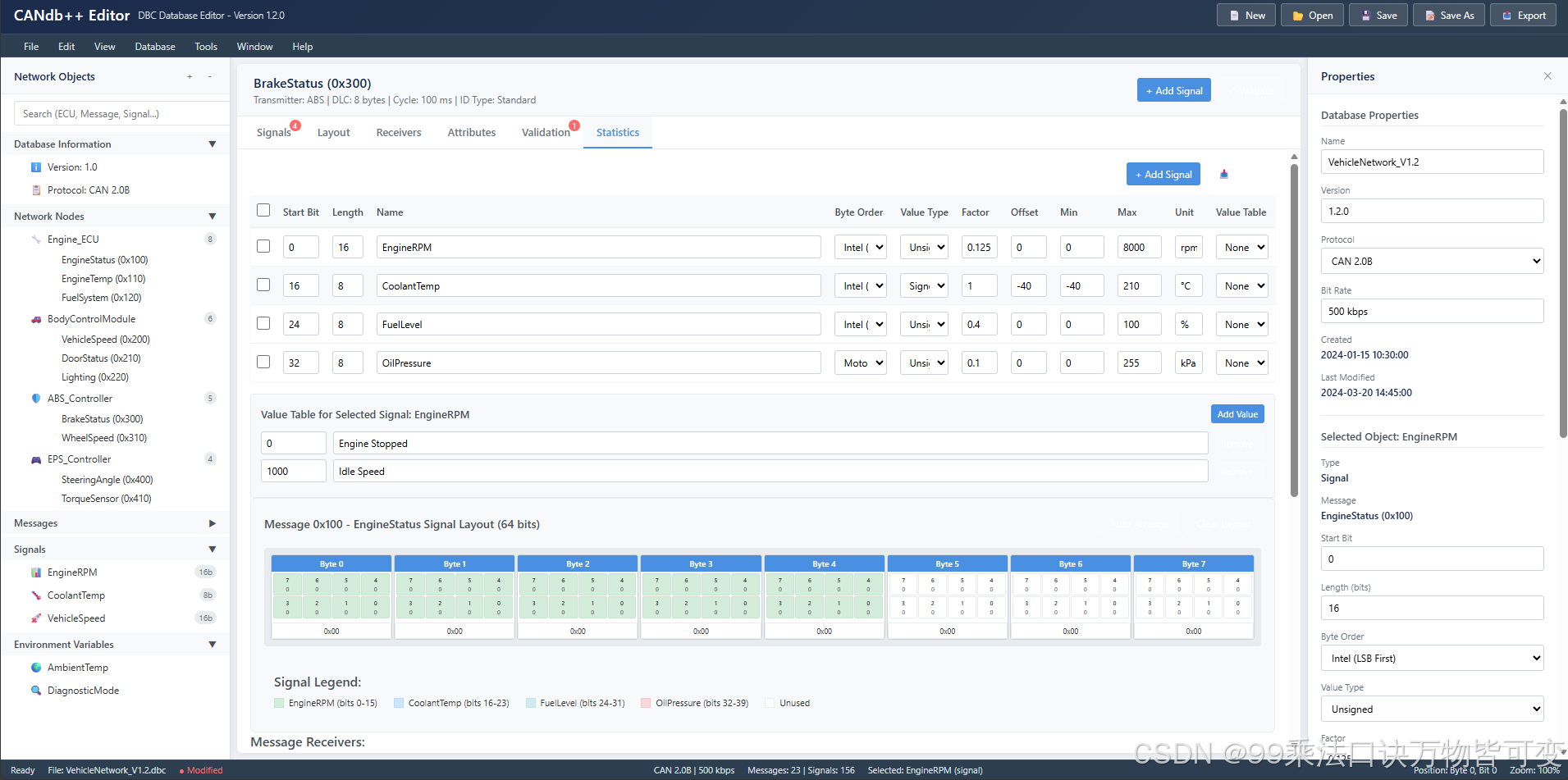This screenshot has height=780, width=1568.
Task: Click Add Signal in message header
Action: pos(1174,90)
